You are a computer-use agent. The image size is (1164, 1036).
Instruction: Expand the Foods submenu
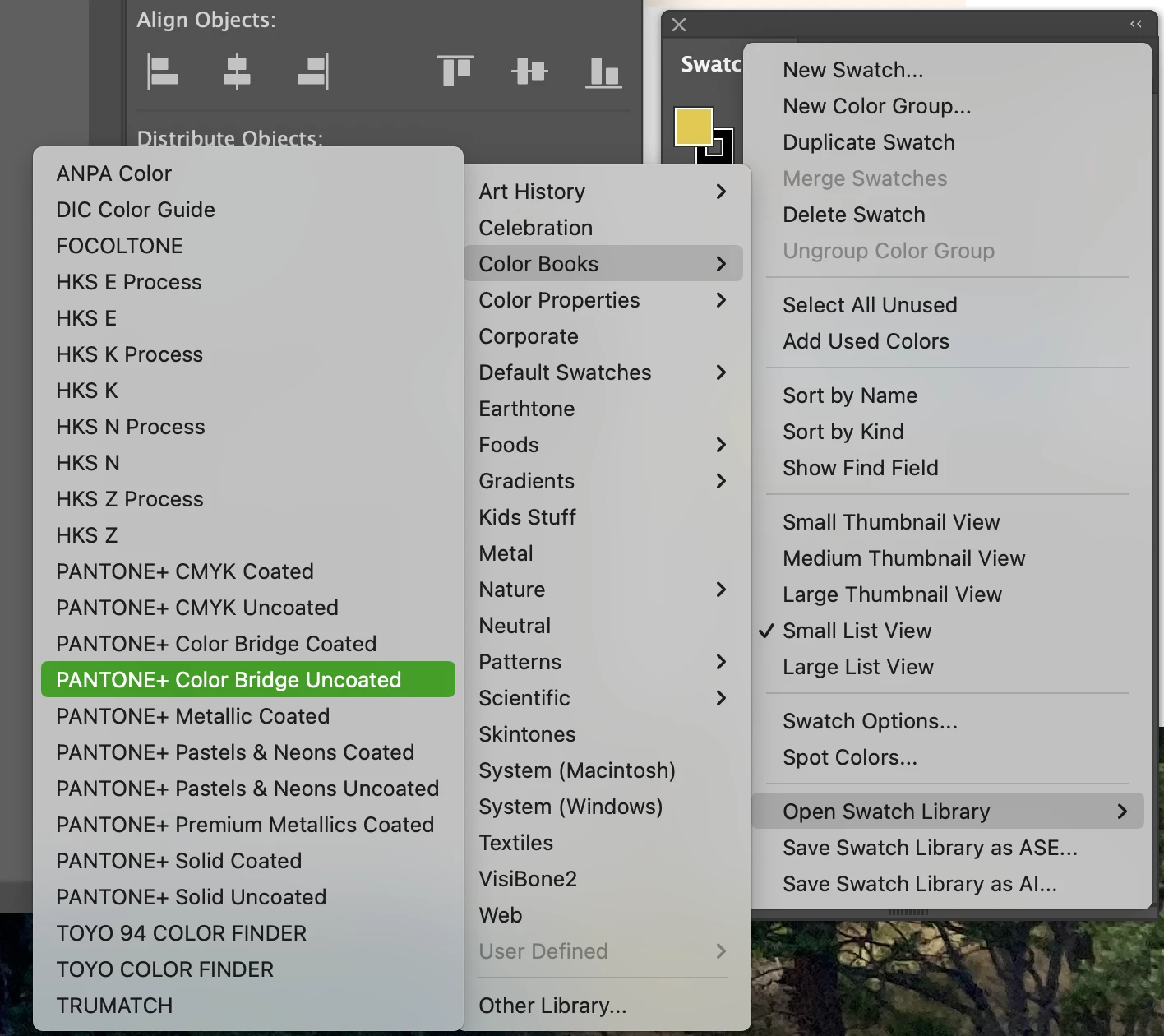tap(603, 445)
